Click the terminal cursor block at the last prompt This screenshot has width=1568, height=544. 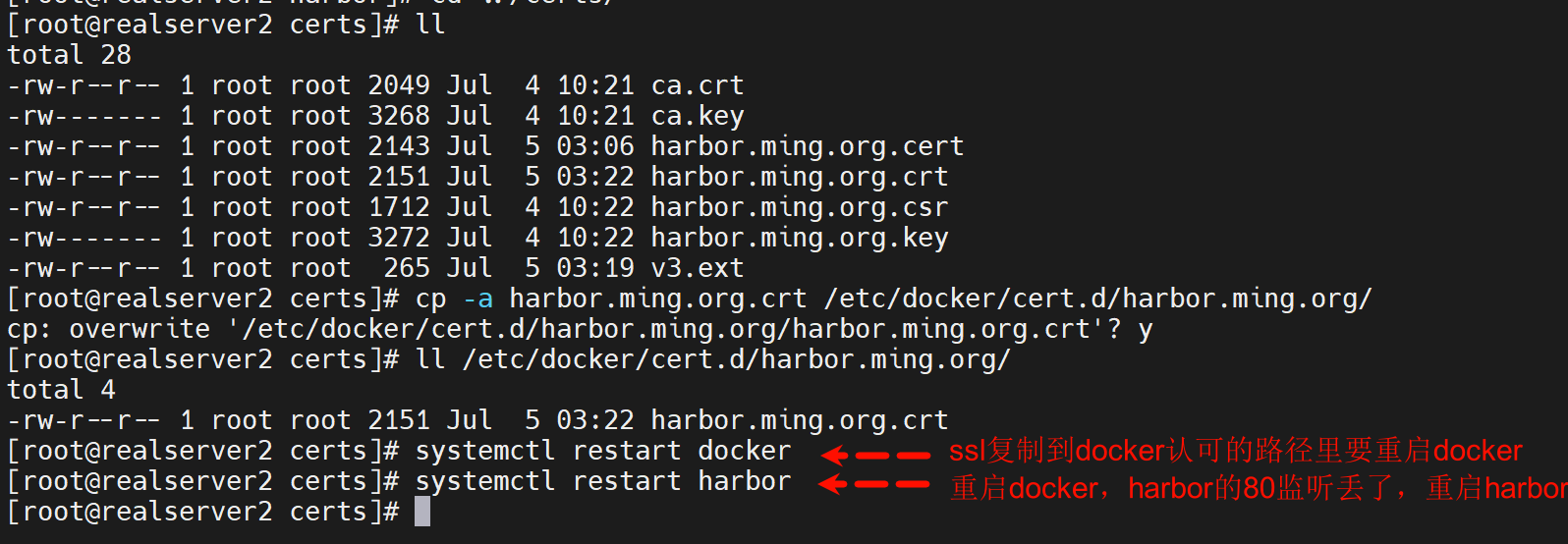pos(422,512)
